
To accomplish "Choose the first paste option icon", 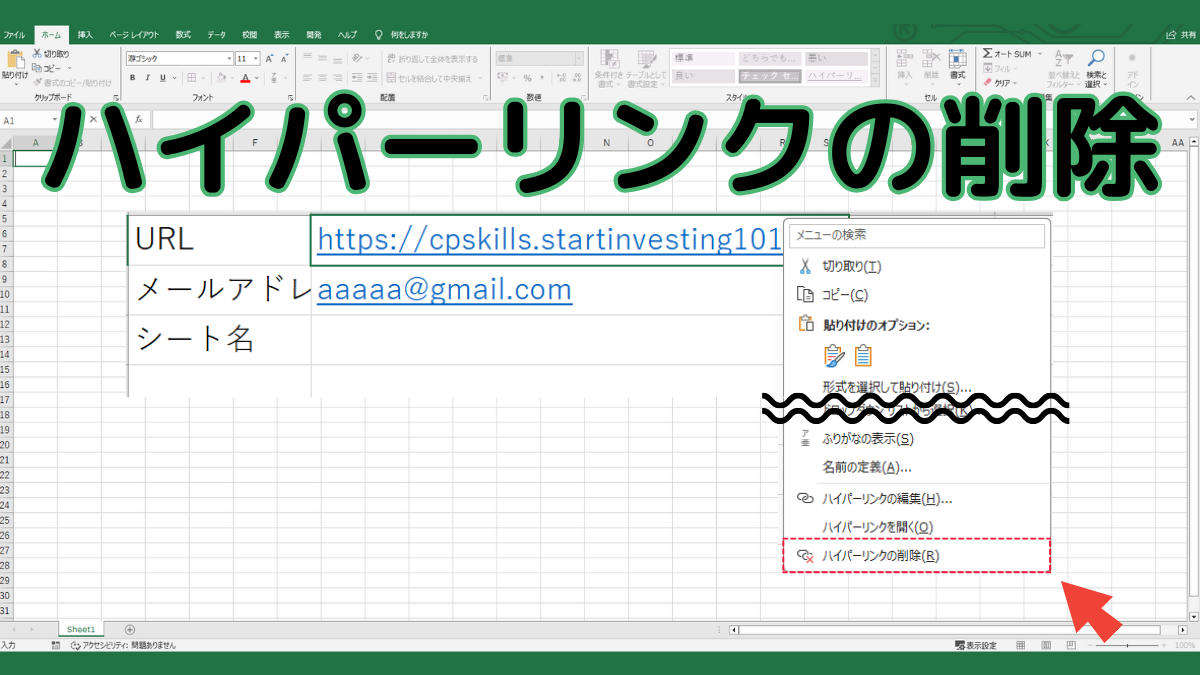I will point(834,355).
